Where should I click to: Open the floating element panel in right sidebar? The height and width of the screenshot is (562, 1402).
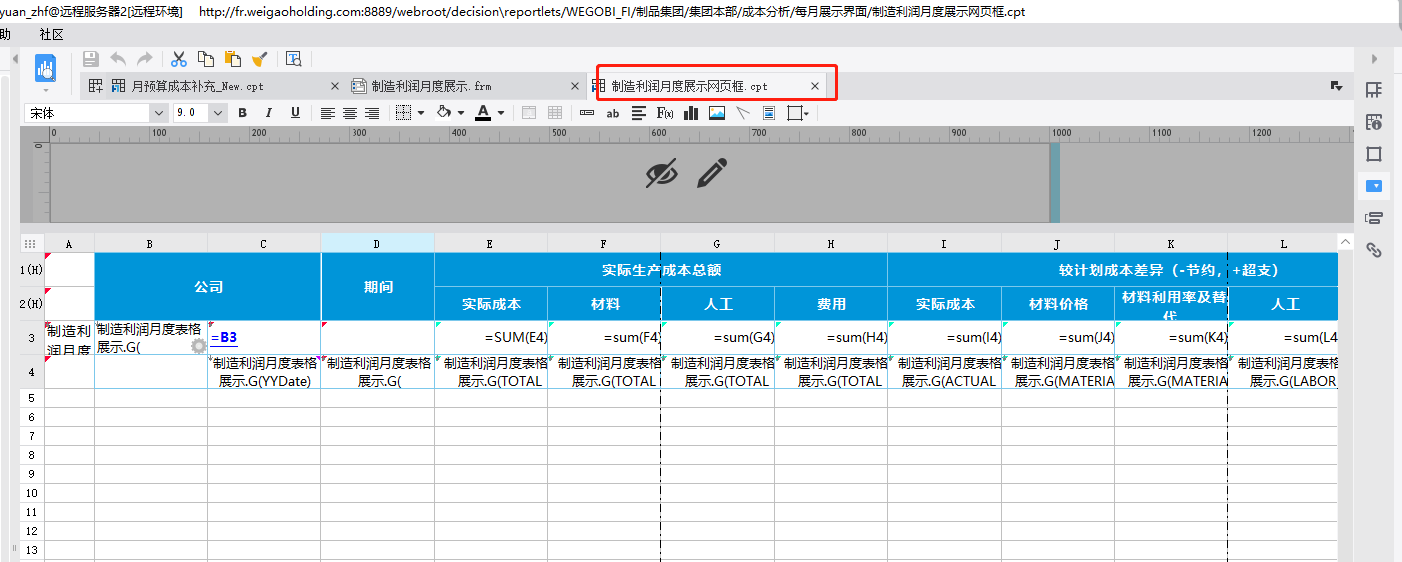point(1374,154)
